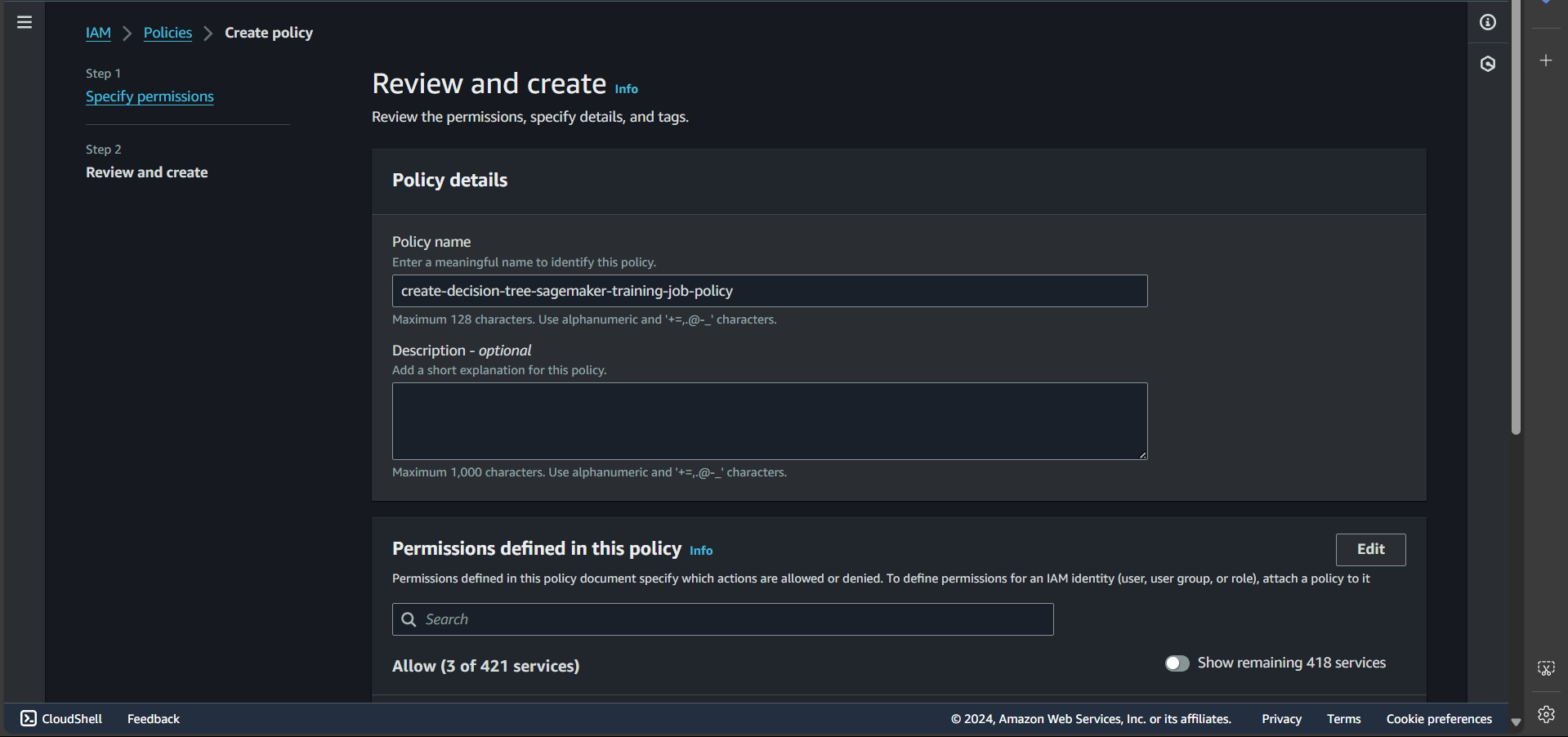1568x737 pixels.
Task: Open the Specify permissions step link
Action: click(x=150, y=96)
